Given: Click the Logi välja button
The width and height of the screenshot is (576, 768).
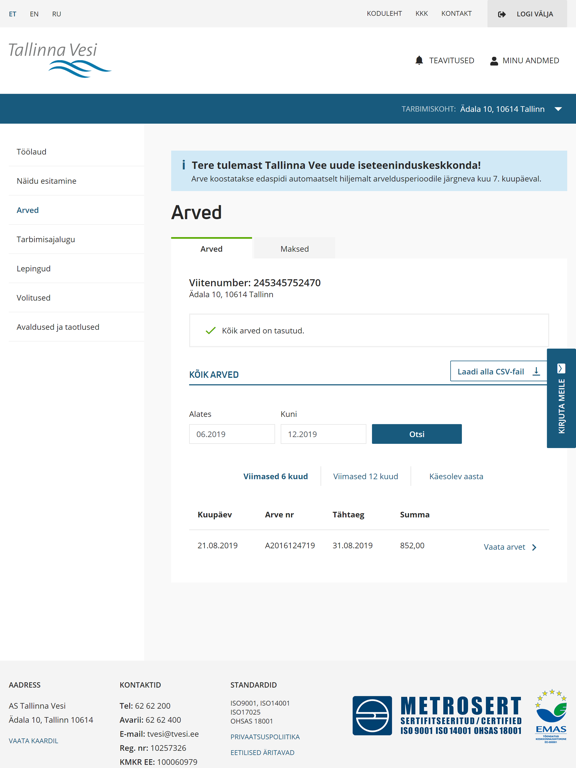Looking at the screenshot, I should 527,14.
